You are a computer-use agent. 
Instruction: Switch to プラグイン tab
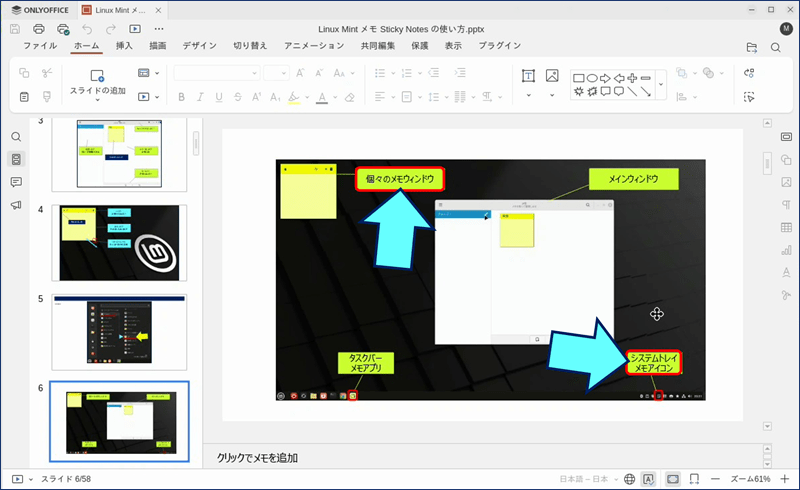coord(499,45)
